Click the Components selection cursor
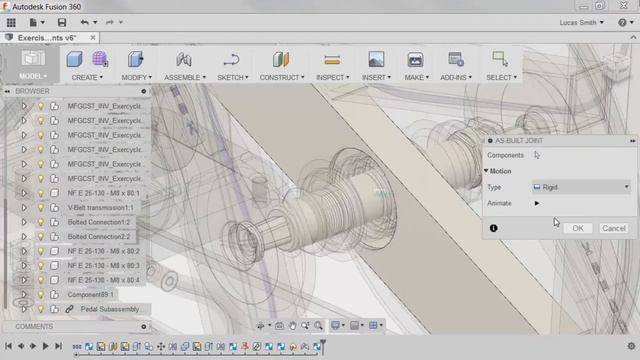The width and height of the screenshot is (640, 360). (537, 155)
